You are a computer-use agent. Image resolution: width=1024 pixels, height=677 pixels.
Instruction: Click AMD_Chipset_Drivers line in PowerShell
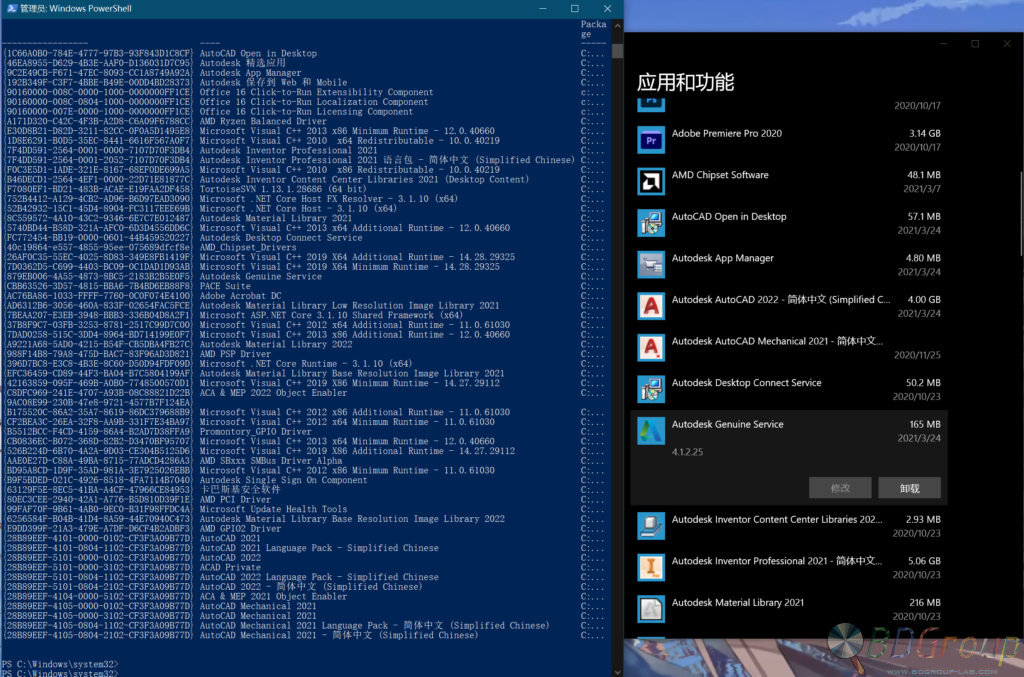point(248,247)
